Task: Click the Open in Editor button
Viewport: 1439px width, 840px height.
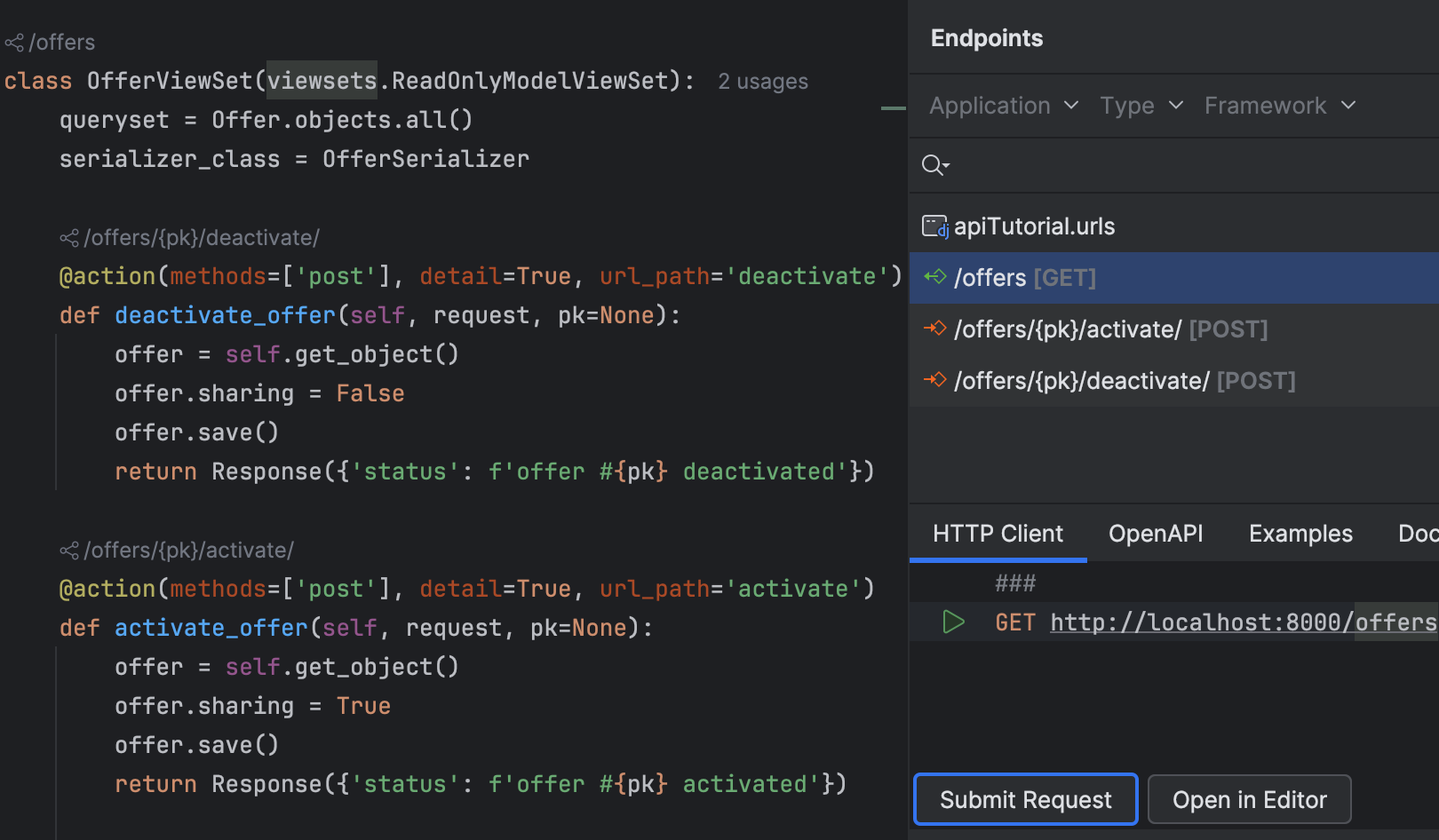Action: (1249, 800)
